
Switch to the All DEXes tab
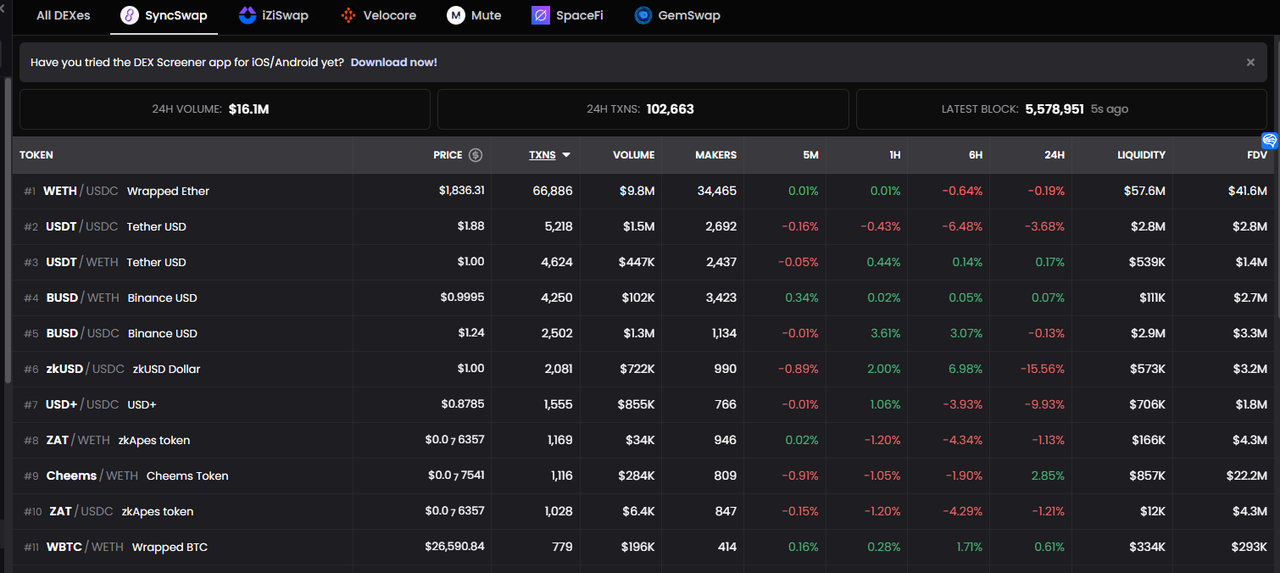tap(63, 16)
